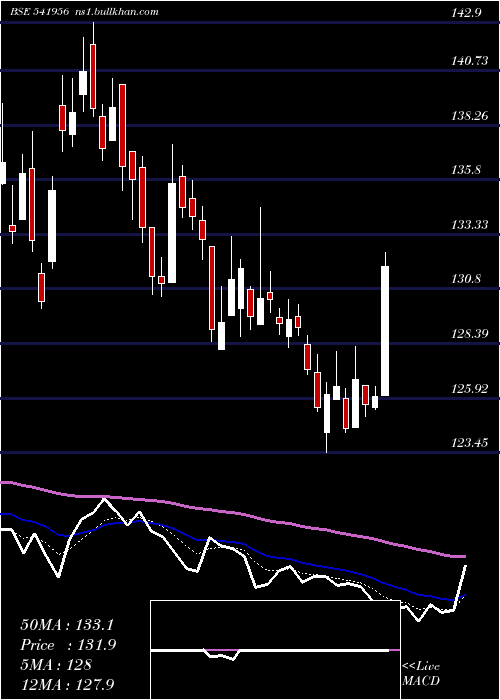Click the 135.8 price axis label
This screenshot has width=500, height=700.
[x=466, y=170]
